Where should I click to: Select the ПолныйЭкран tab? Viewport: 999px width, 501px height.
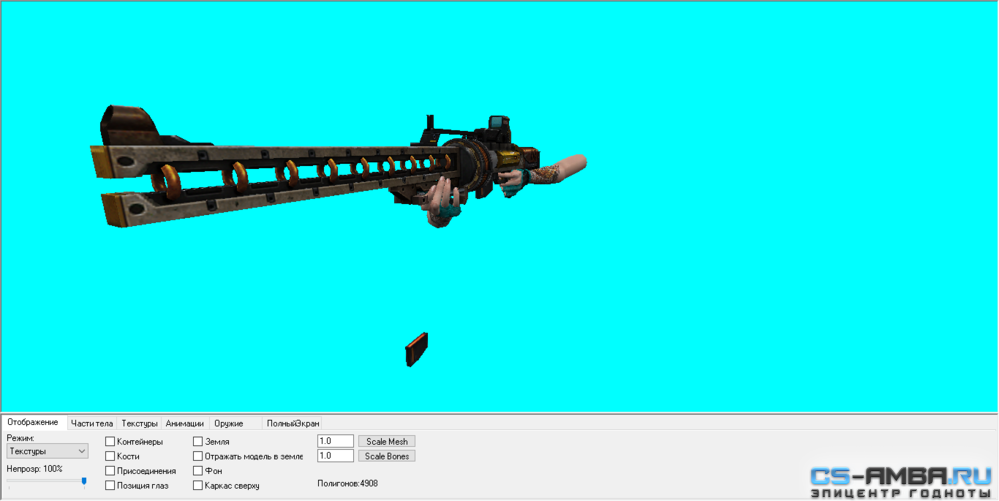click(x=292, y=423)
